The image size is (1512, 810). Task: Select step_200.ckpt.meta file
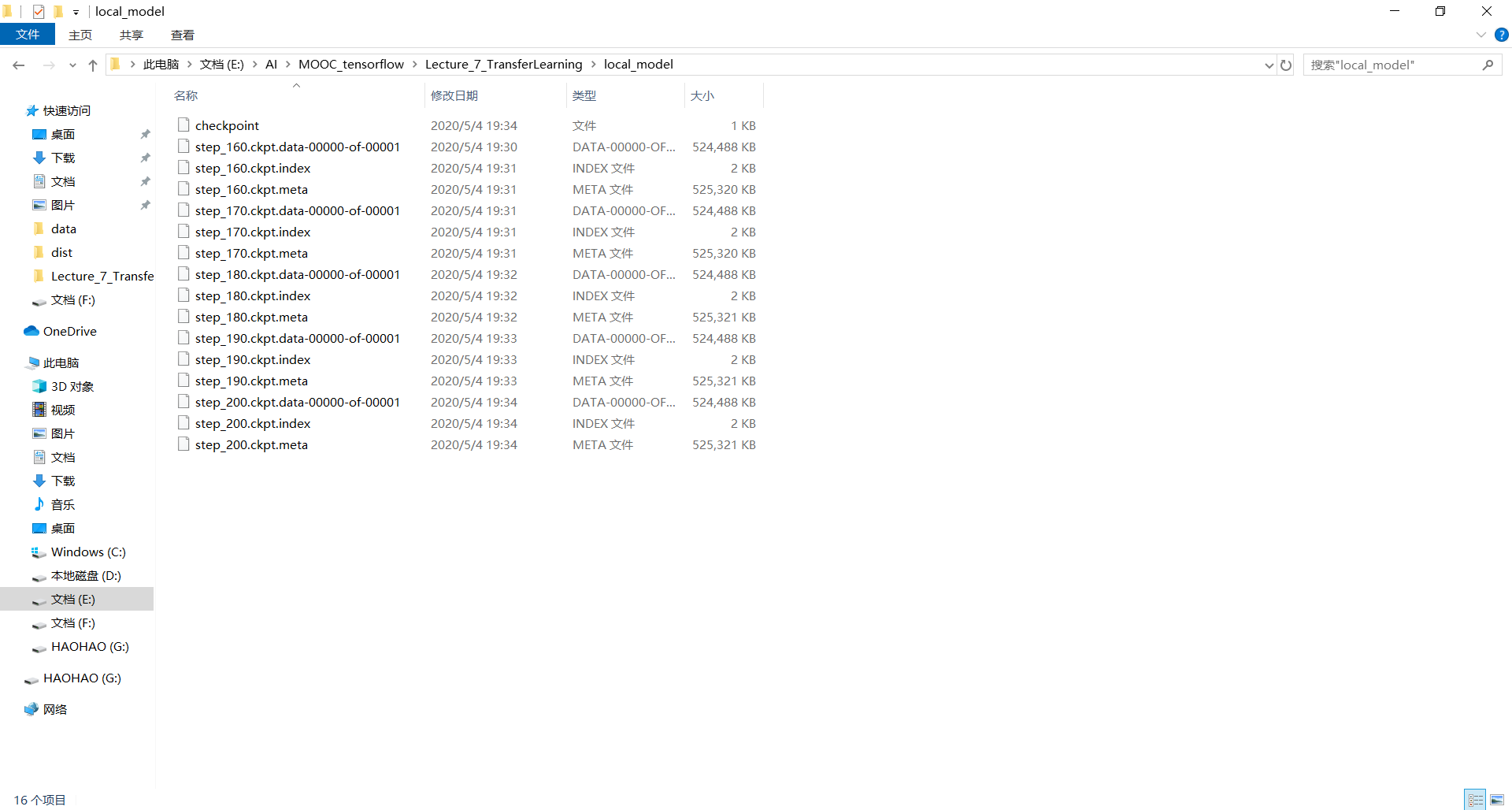coord(251,444)
